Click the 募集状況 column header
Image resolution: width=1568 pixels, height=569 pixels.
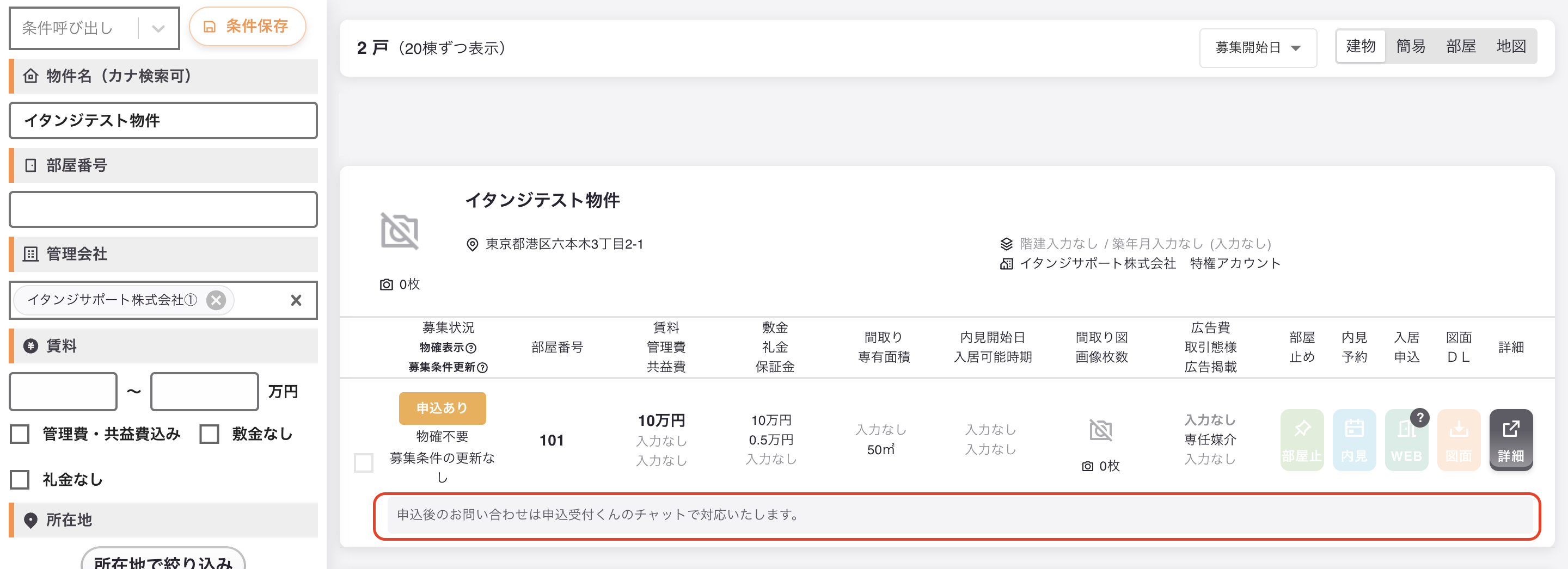448,327
